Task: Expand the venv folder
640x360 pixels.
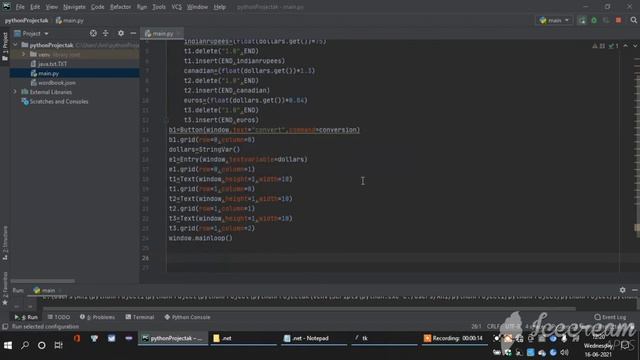Action: pyautogui.click(x=24, y=54)
